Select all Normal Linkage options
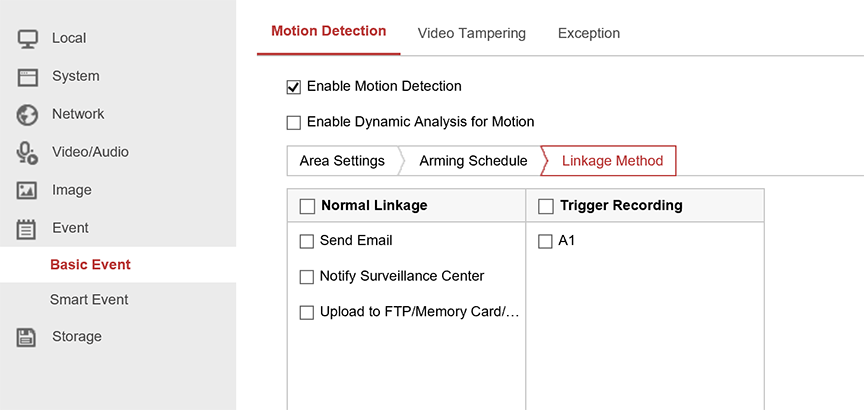 coord(307,207)
